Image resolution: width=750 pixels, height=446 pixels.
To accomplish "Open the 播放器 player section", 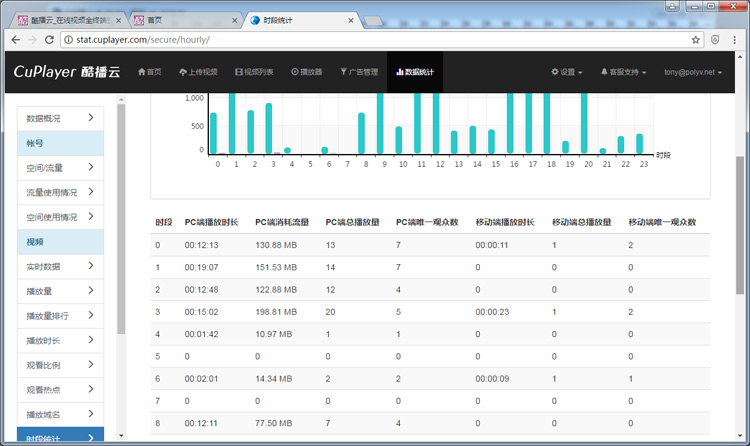I will 307,72.
